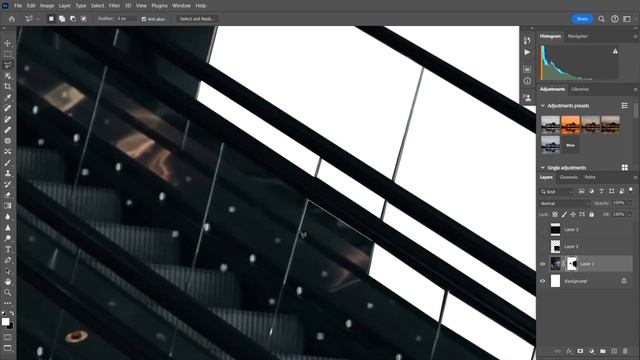The height and width of the screenshot is (360, 640).
Task: Click Add layer mask icon
Action: tap(580, 351)
